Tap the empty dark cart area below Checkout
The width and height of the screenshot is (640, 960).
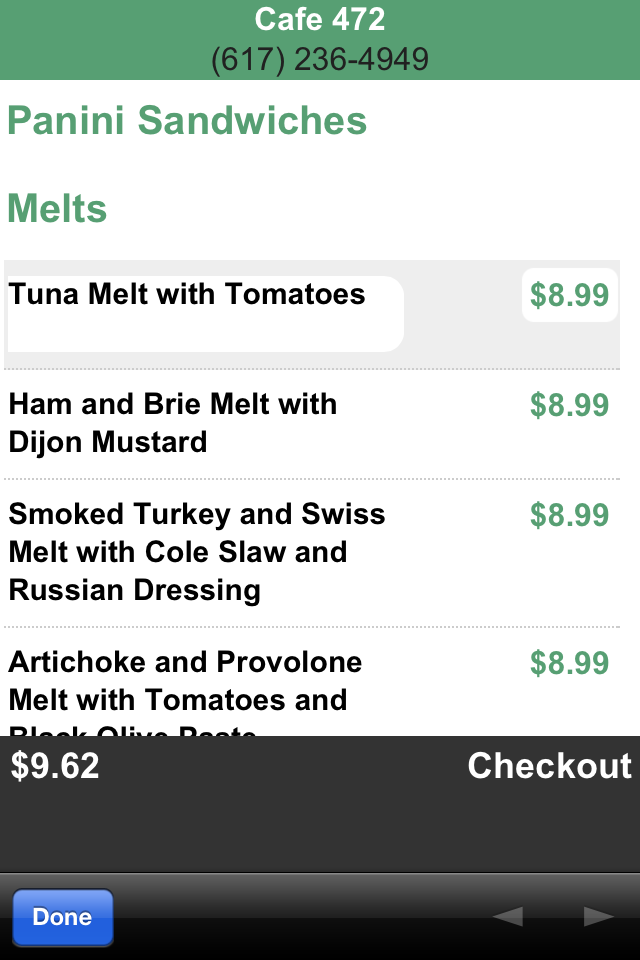click(320, 830)
